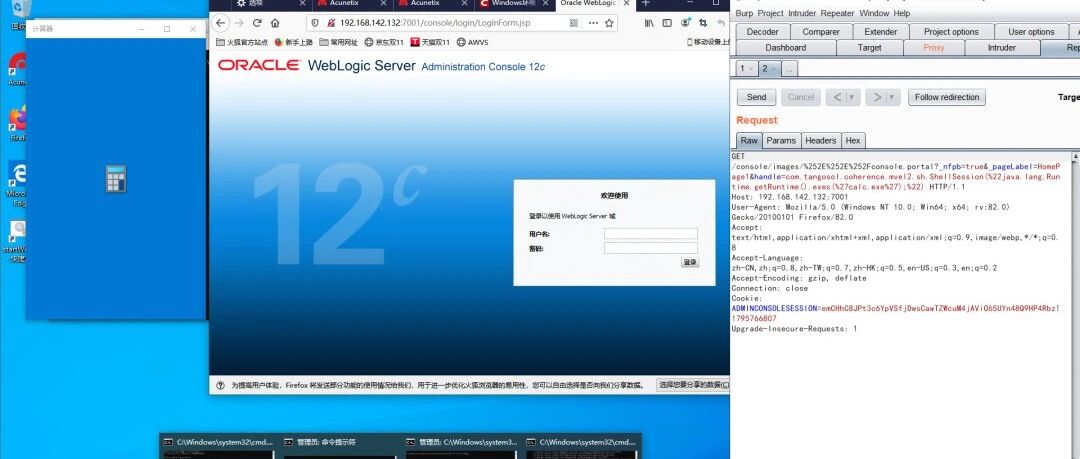Switch to the Comparer tab

click(821, 32)
